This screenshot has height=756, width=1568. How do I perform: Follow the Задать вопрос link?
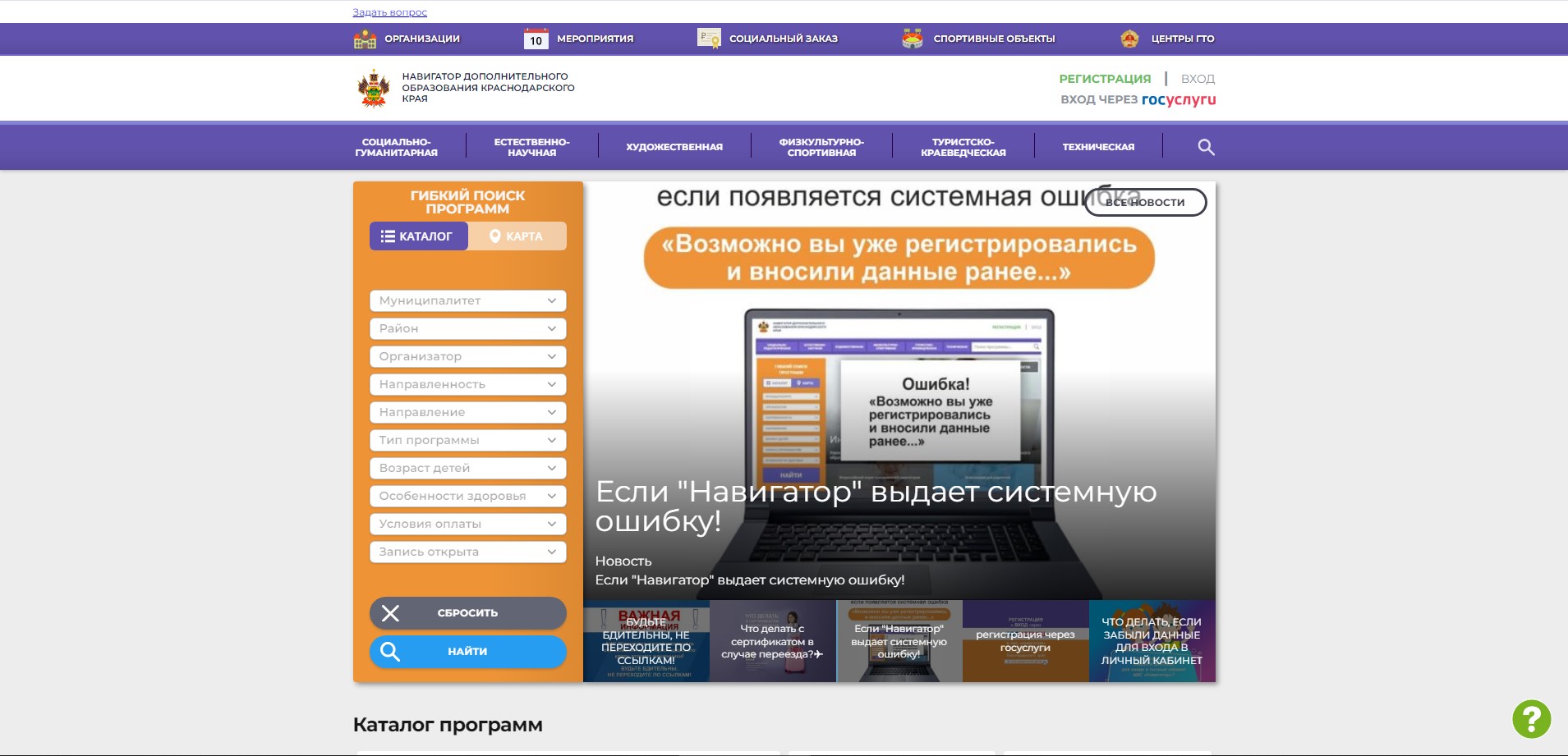390,12
